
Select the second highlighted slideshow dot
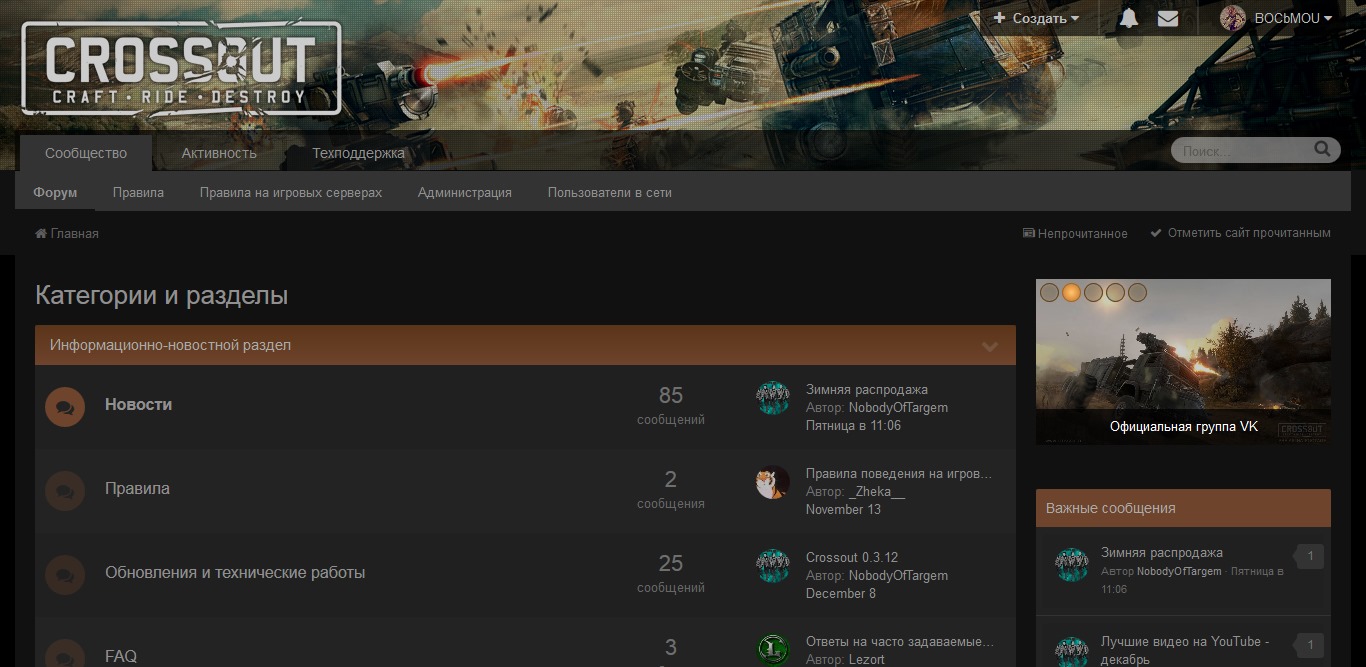[x=1071, y=293]
